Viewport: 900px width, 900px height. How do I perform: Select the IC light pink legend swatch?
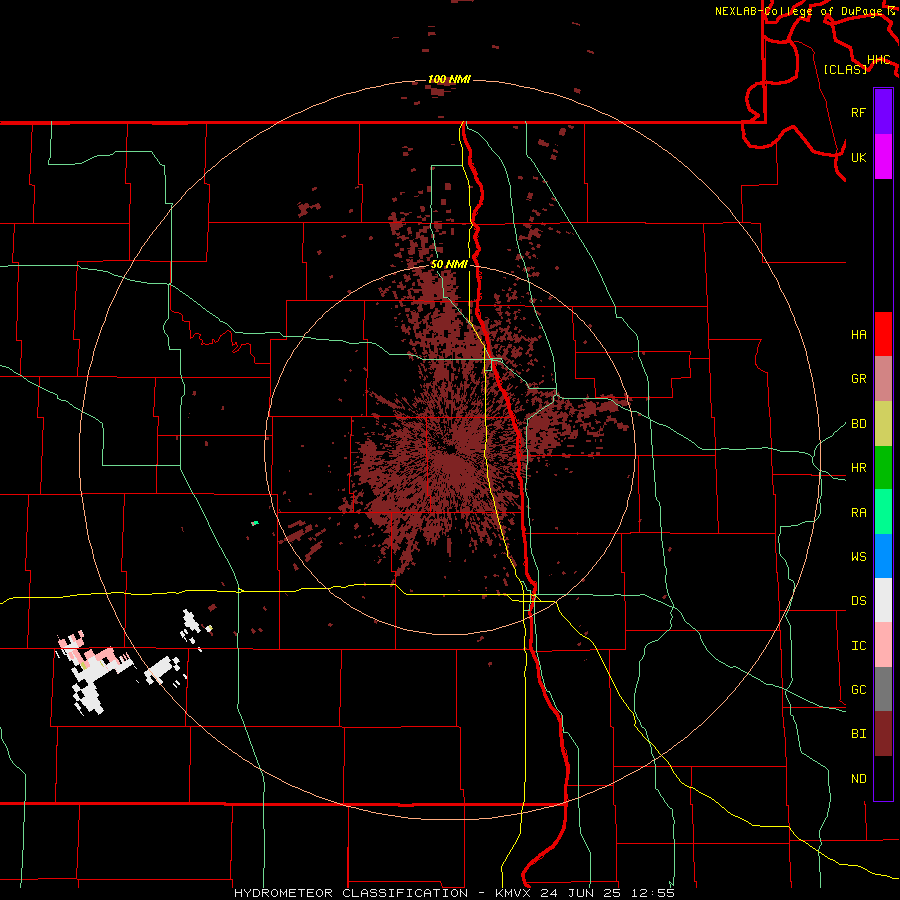[x=883, y=645]
